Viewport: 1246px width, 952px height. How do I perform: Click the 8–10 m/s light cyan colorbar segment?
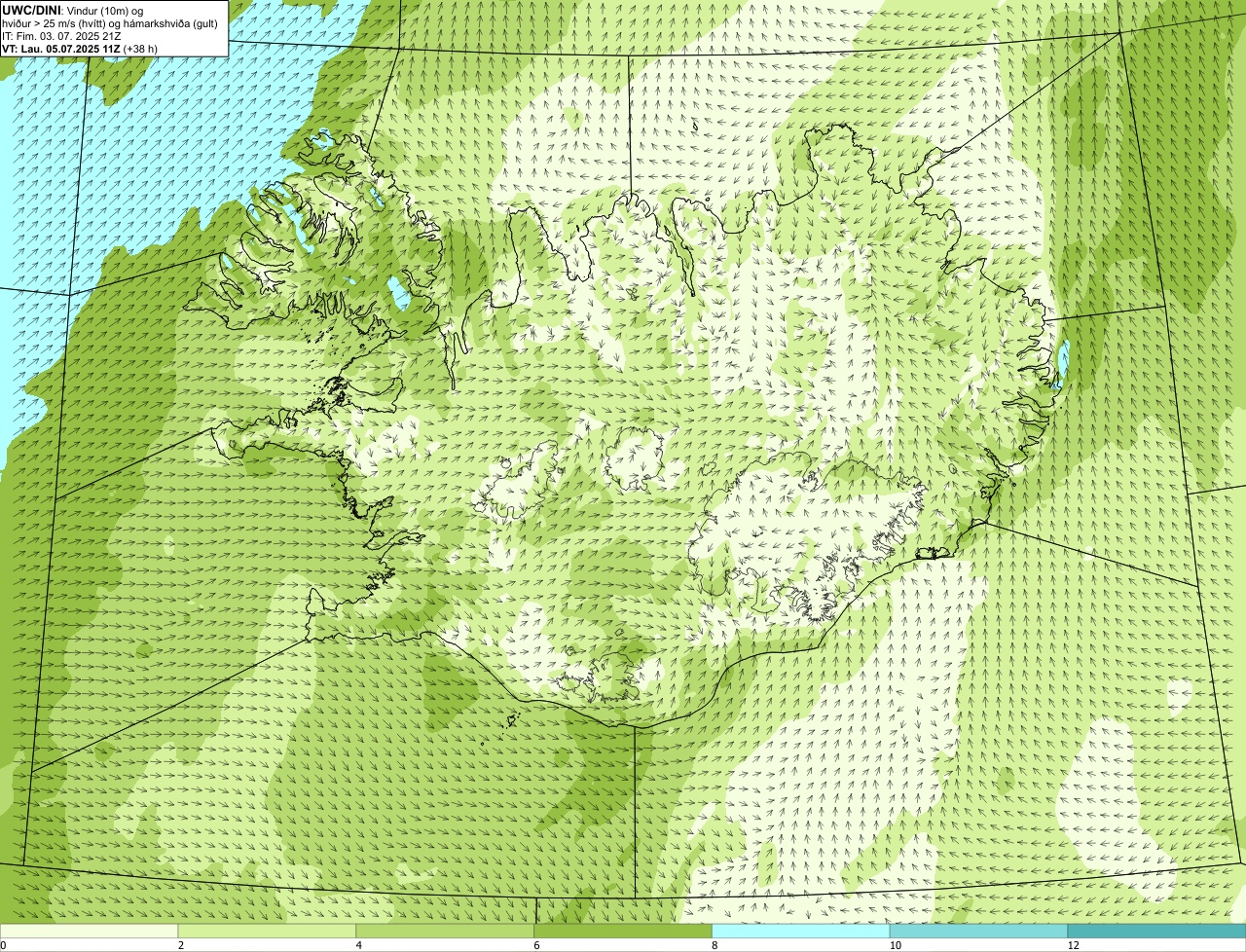[x=801, y=931]
